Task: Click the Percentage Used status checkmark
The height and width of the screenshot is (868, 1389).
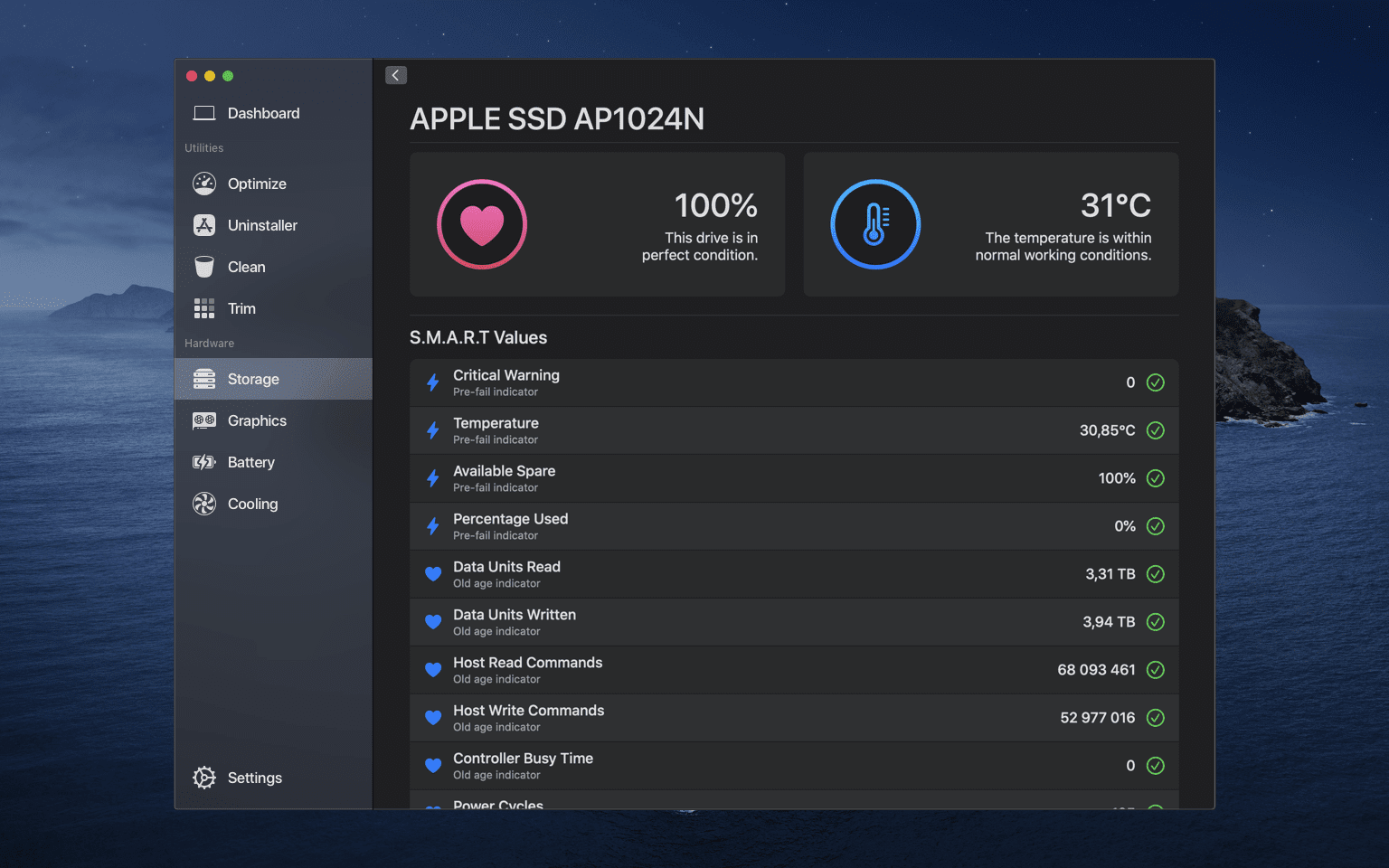Action: [1156, 526]
